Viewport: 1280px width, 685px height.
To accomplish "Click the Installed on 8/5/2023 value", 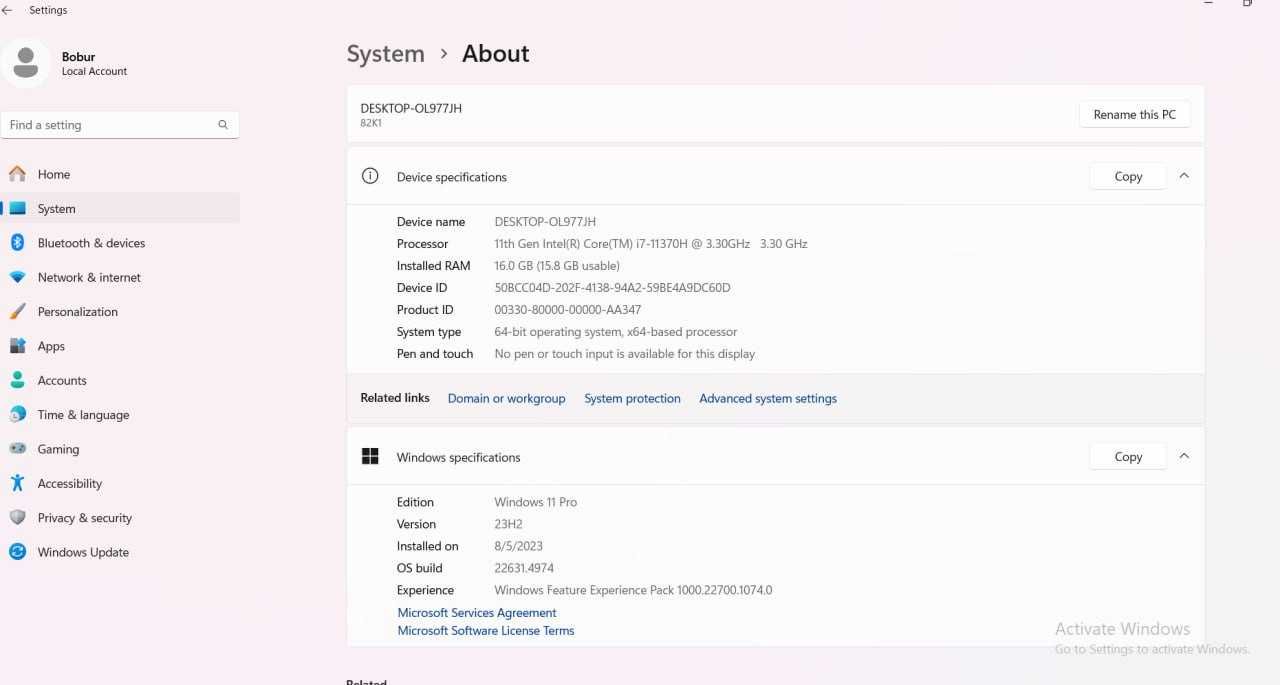I will [518, 546].
